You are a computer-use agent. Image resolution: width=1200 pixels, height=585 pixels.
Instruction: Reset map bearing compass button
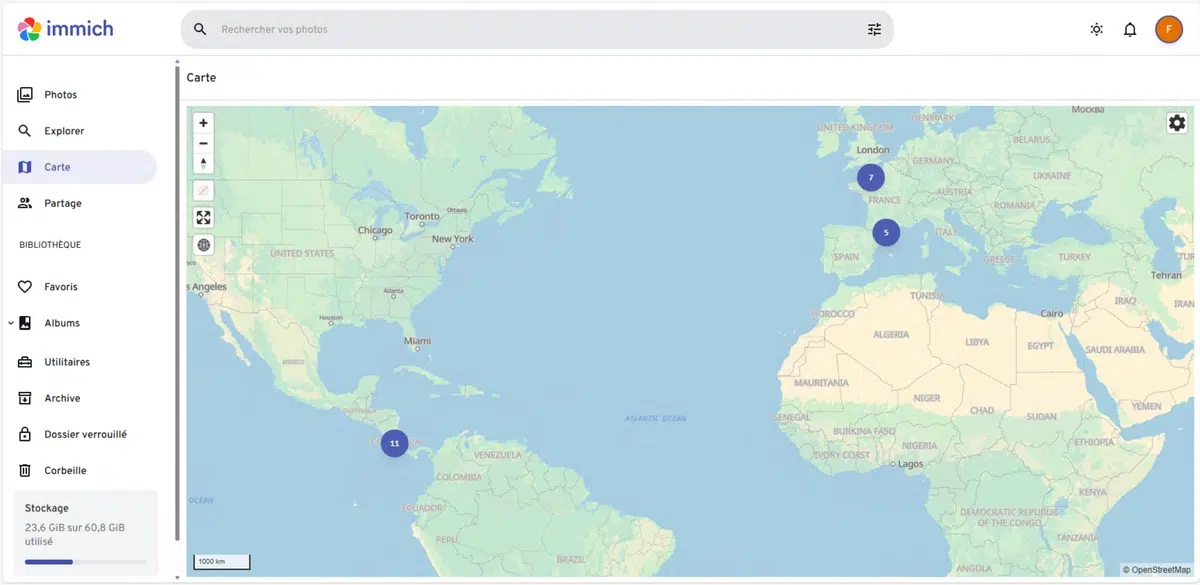(x=204, y=163)
